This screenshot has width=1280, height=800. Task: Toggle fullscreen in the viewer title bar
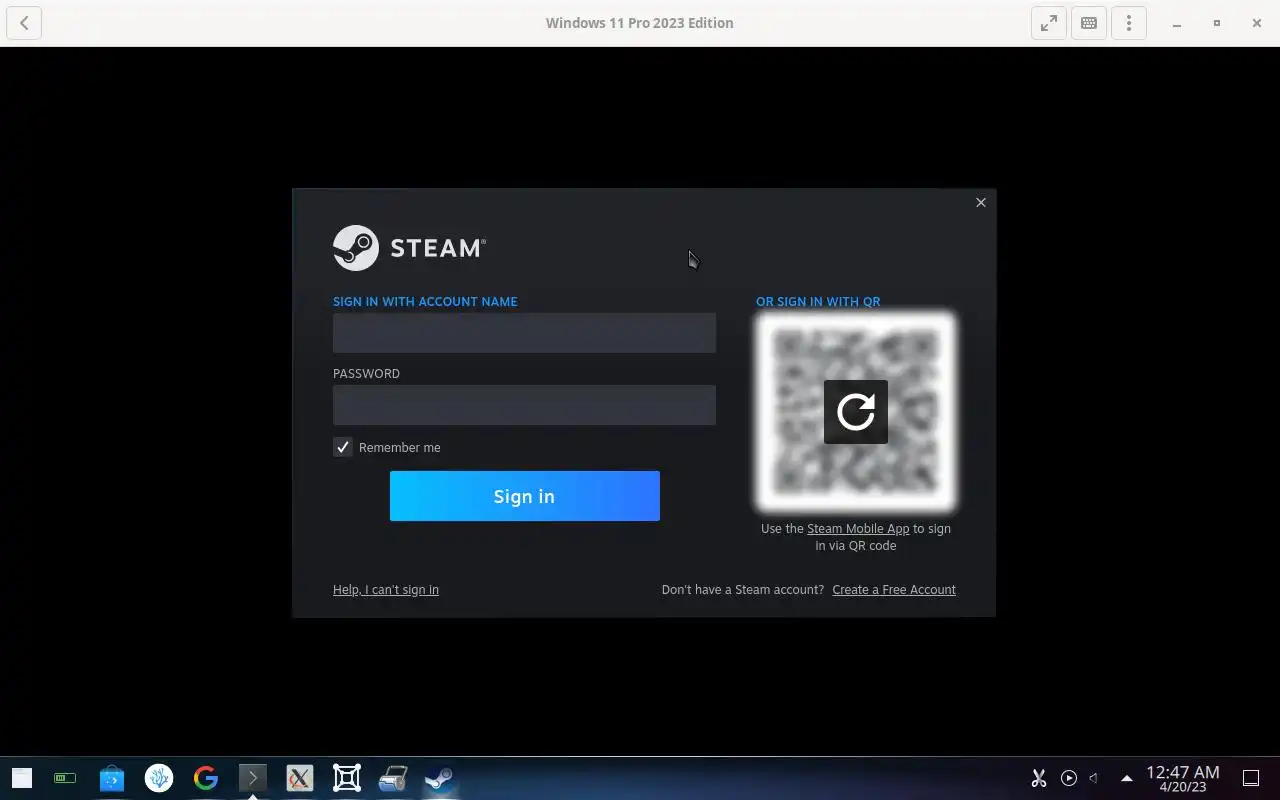coord(1049,23)
